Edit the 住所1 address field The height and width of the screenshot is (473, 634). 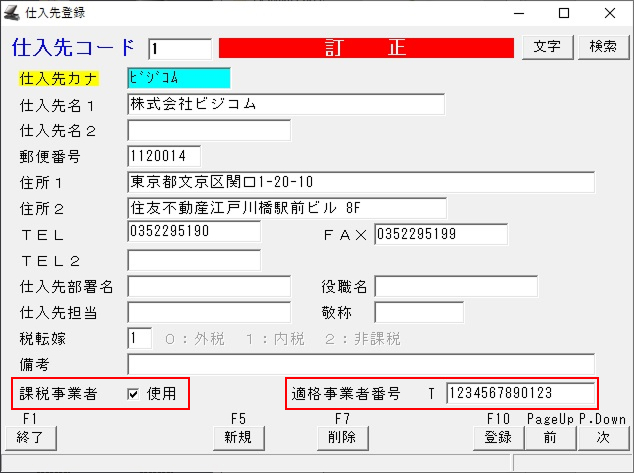click(x=361, y=182)
